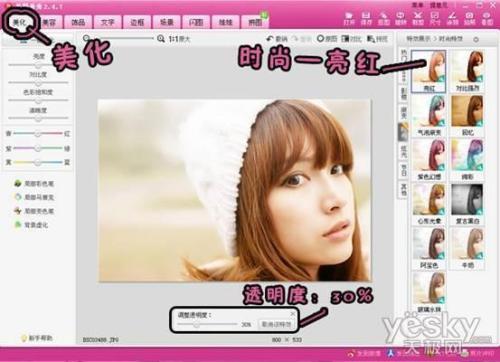
Task: Open the 局部马赛克 local mosaic tool
Action: pyautogui.click(x=35, y=197)
